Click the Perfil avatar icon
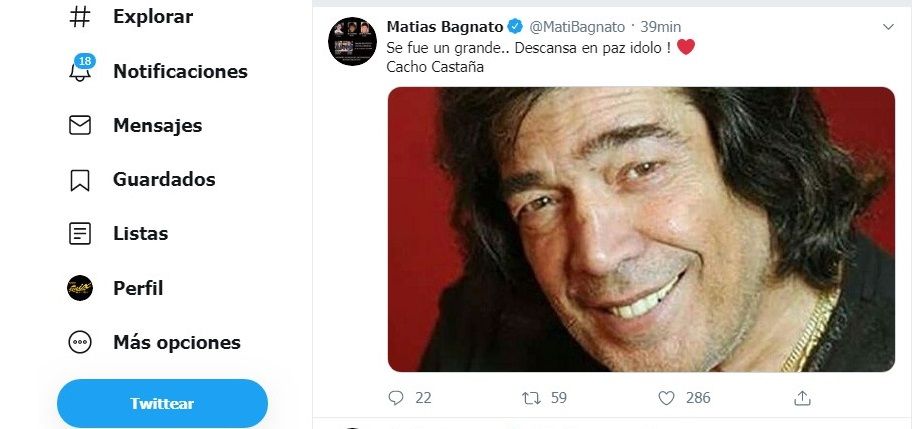 coord(80,288)
